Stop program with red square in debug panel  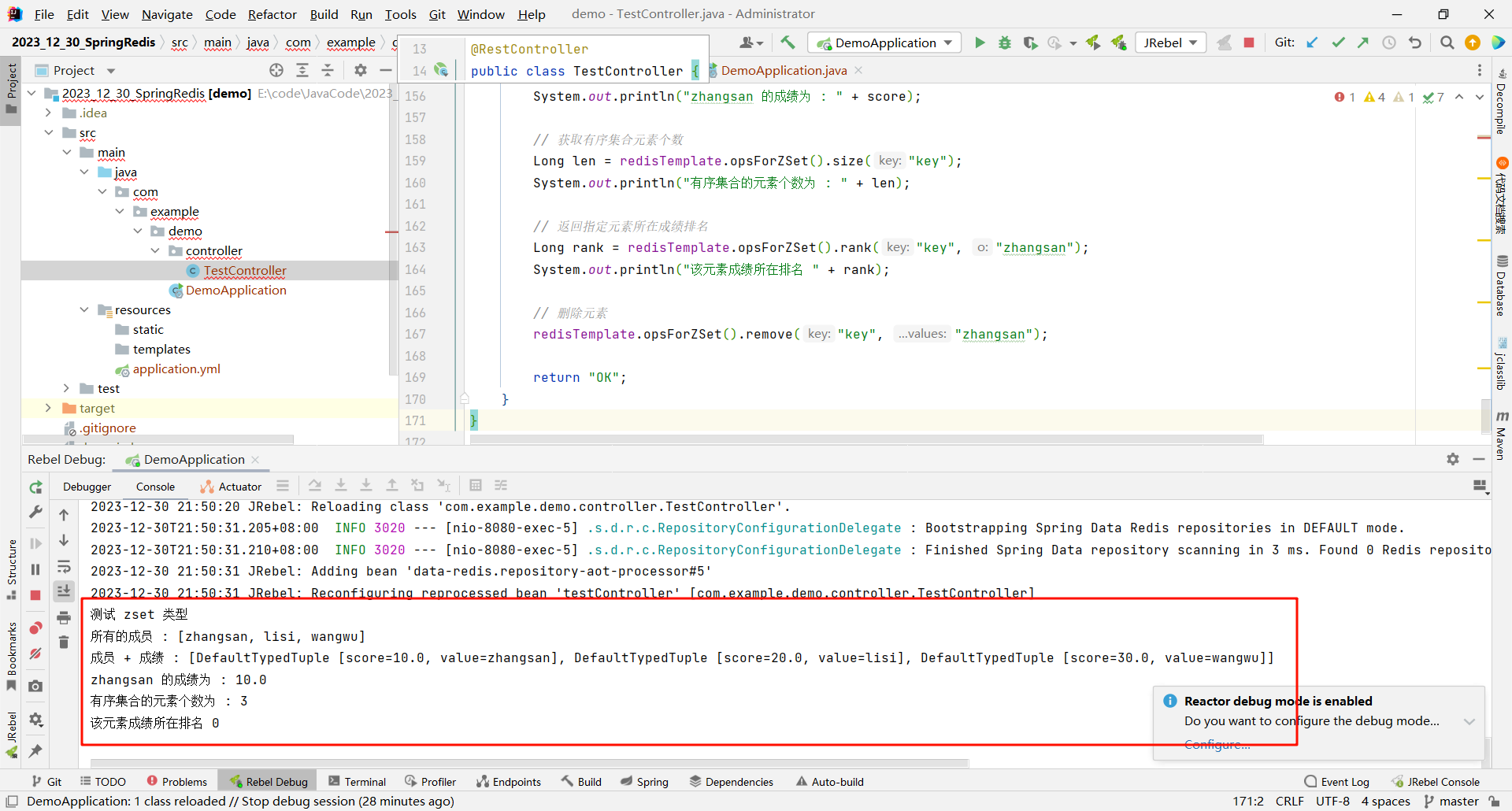tap(35, 596)
